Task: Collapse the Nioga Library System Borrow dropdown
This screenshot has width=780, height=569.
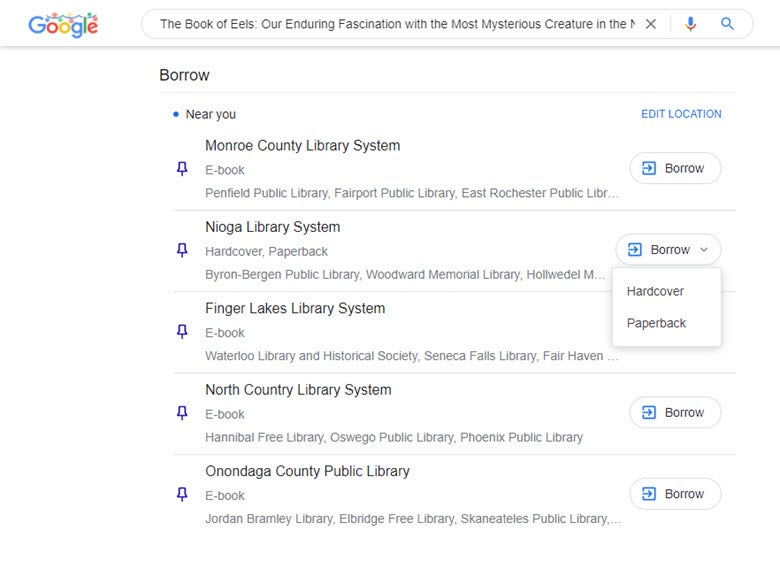Action: (668, 250)
